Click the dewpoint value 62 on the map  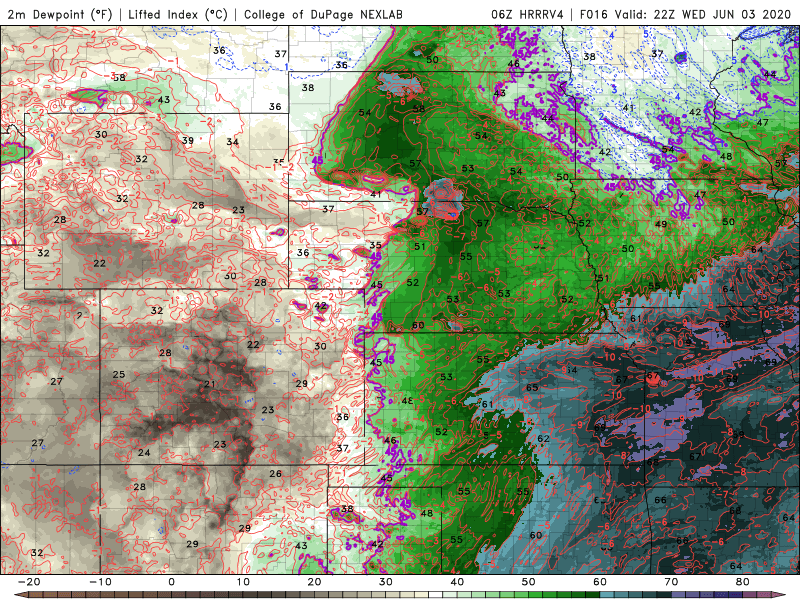click(x=543, y=438)
